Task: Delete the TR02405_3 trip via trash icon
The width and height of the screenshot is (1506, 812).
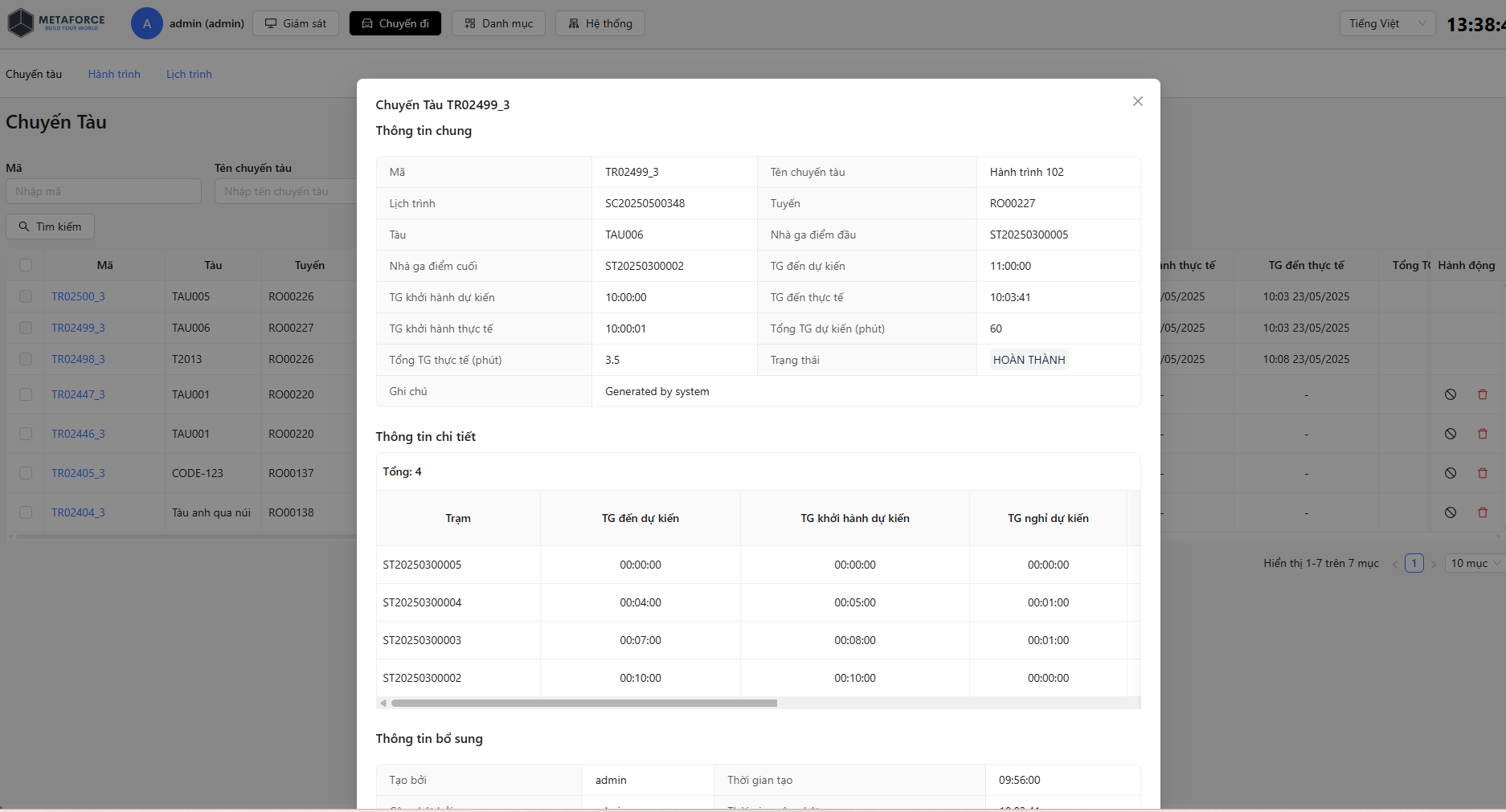Action: (x=1482, y=473)
